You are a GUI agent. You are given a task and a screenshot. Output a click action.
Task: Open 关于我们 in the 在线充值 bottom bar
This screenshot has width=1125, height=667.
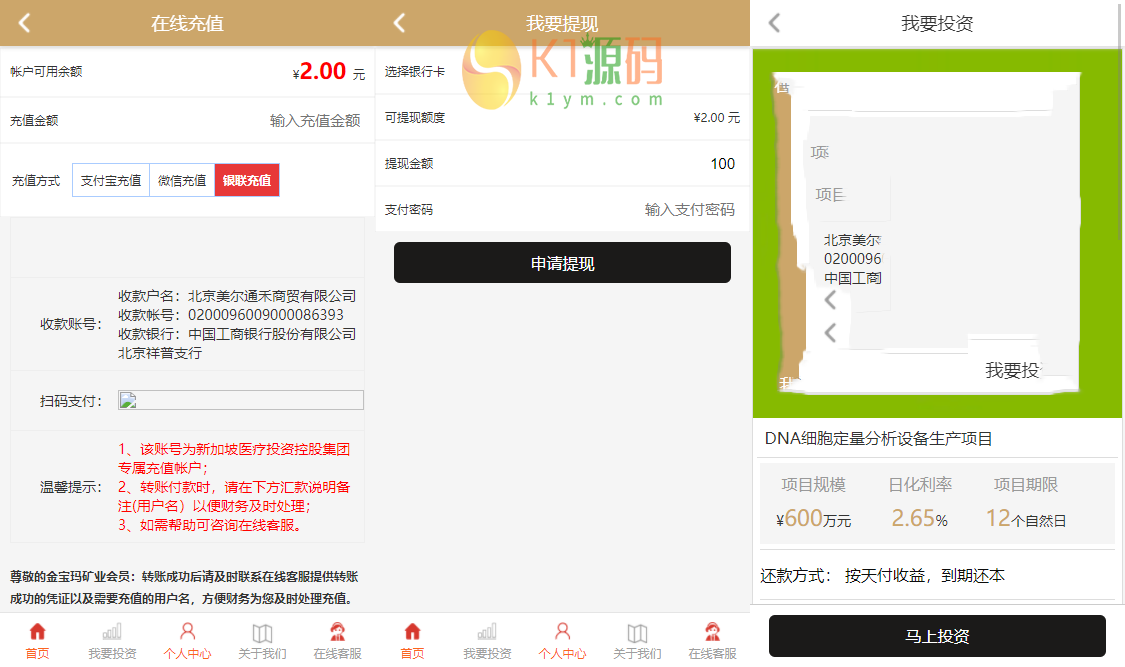pyautogui.click(x=262, y=640)
